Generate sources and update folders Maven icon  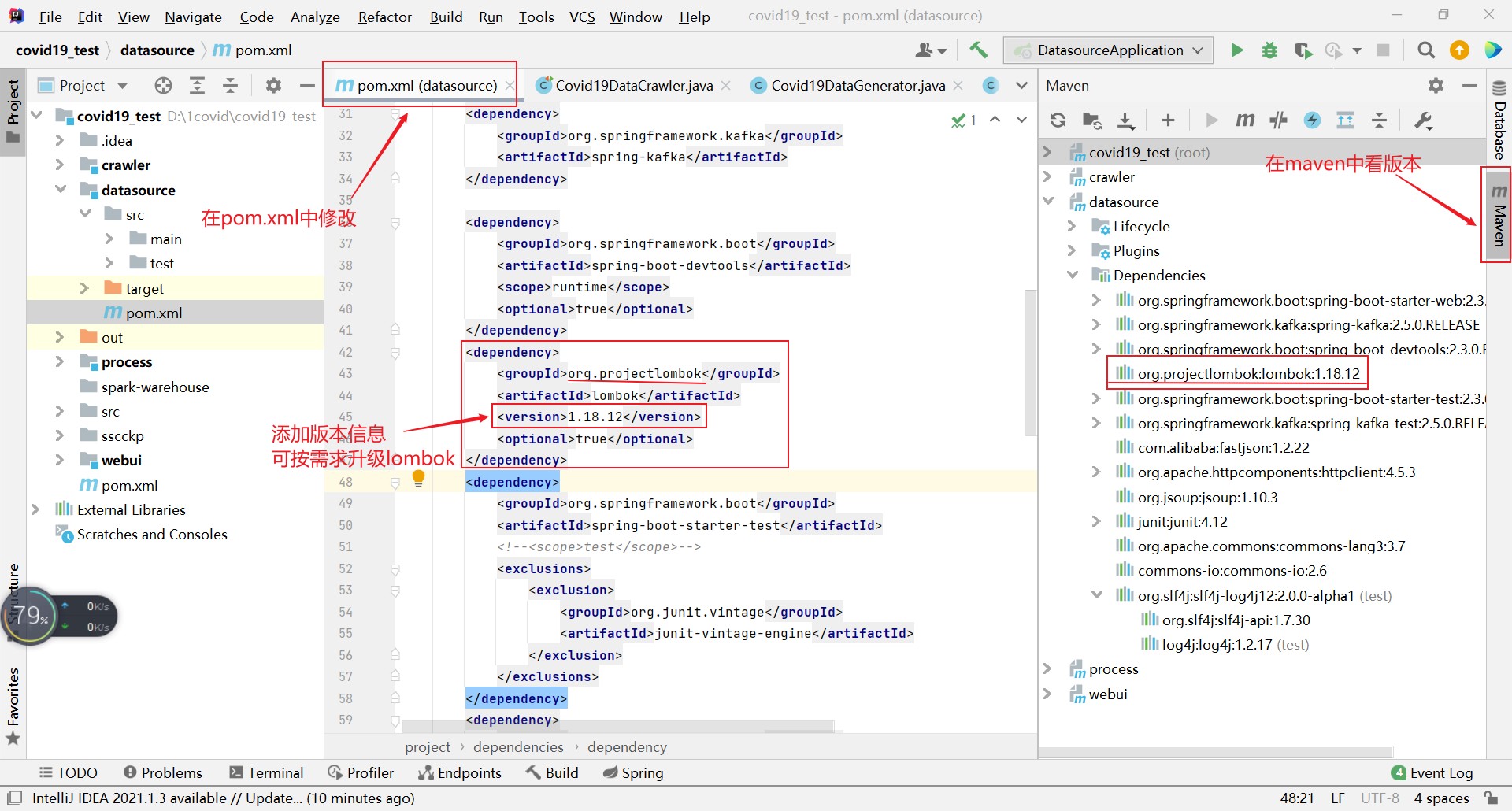[x=1091, y=120]
